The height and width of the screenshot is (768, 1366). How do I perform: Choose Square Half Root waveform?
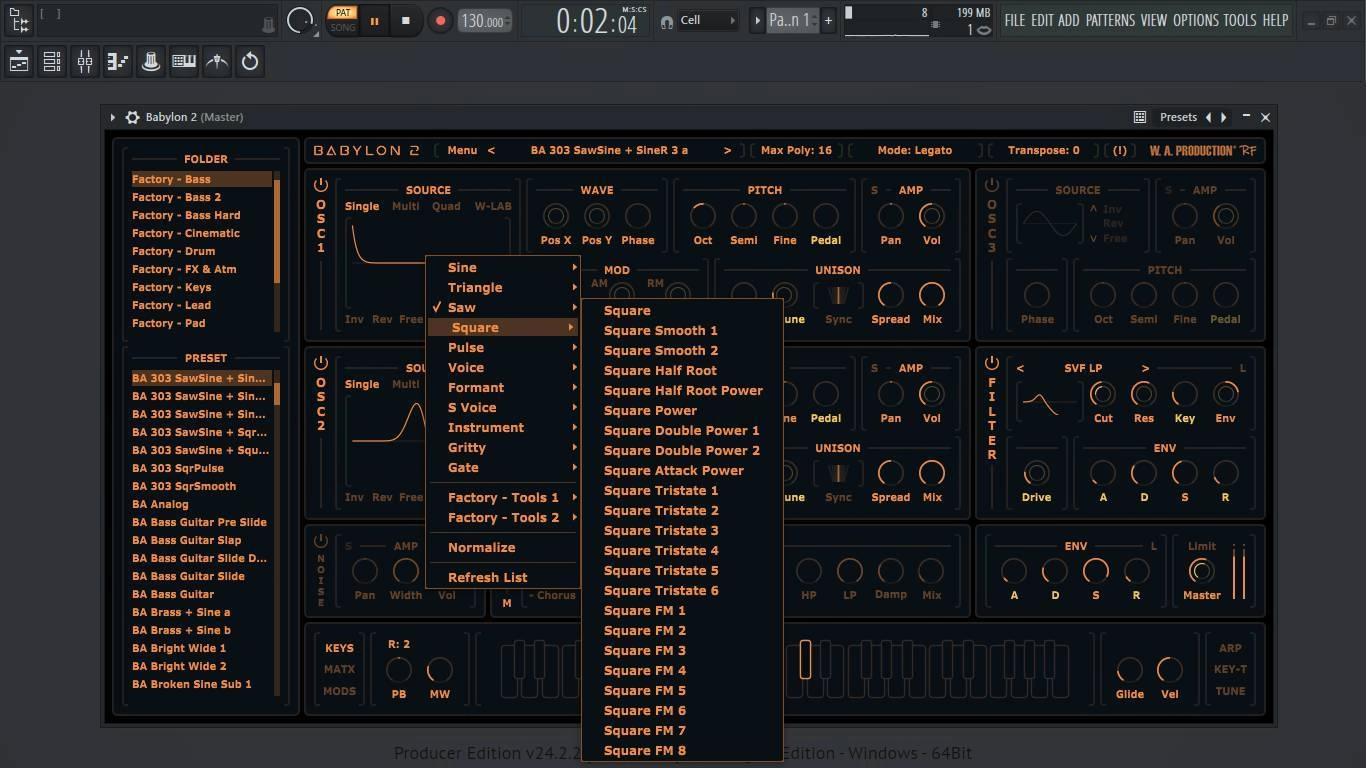[x=682, y=370]
